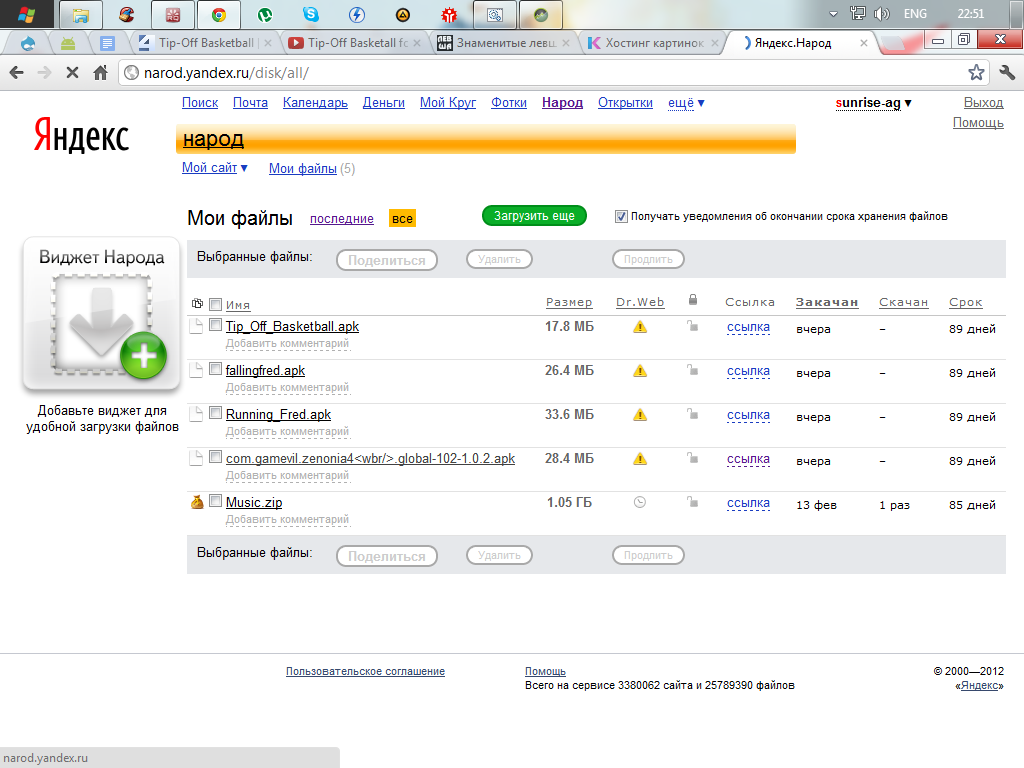
Task: Open the Chrome wrench menu
Action: coord(1006,72)
